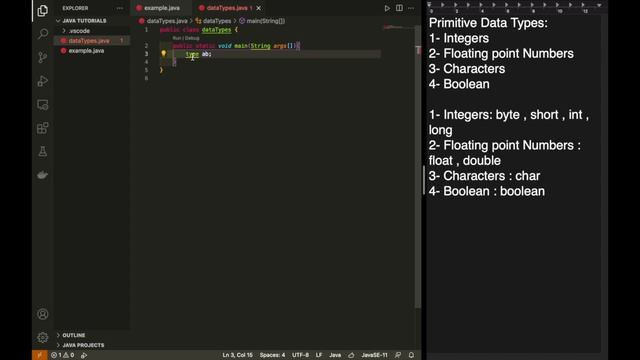
Task: Open the Run and Debug view
Action: [42, 81]
